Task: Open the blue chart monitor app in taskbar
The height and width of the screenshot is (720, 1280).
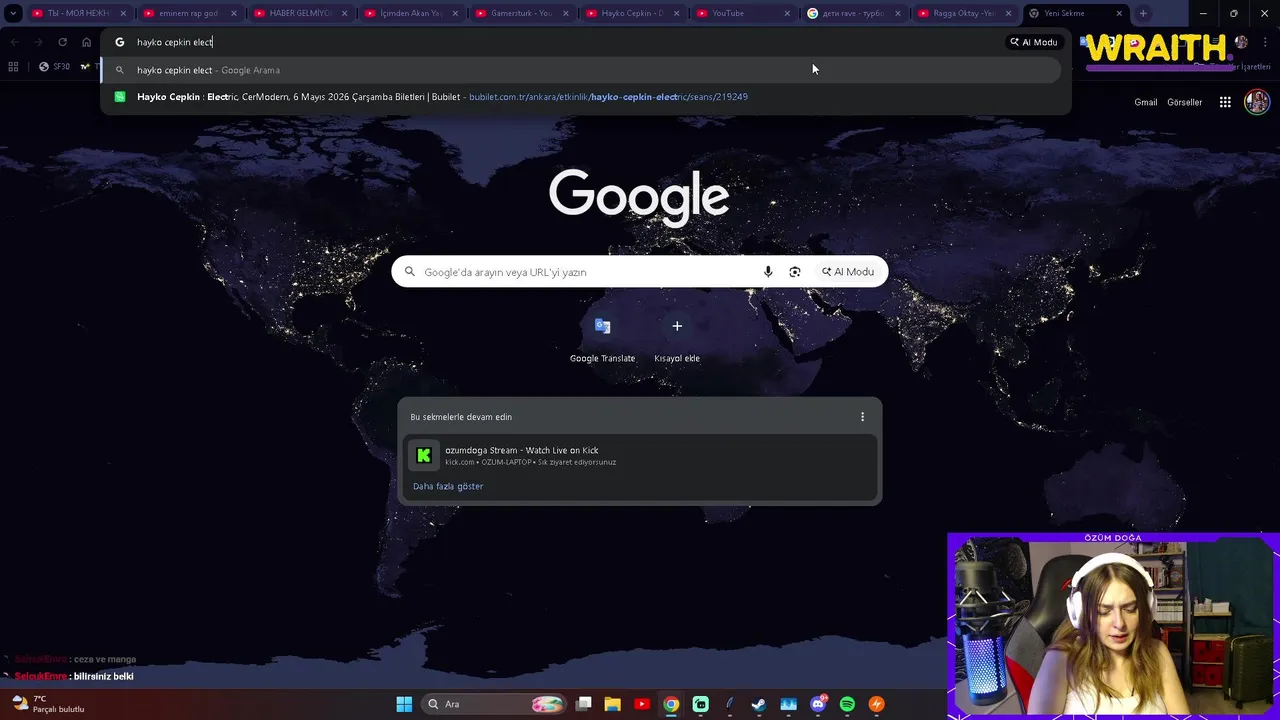Action: (x=788, y=704)
